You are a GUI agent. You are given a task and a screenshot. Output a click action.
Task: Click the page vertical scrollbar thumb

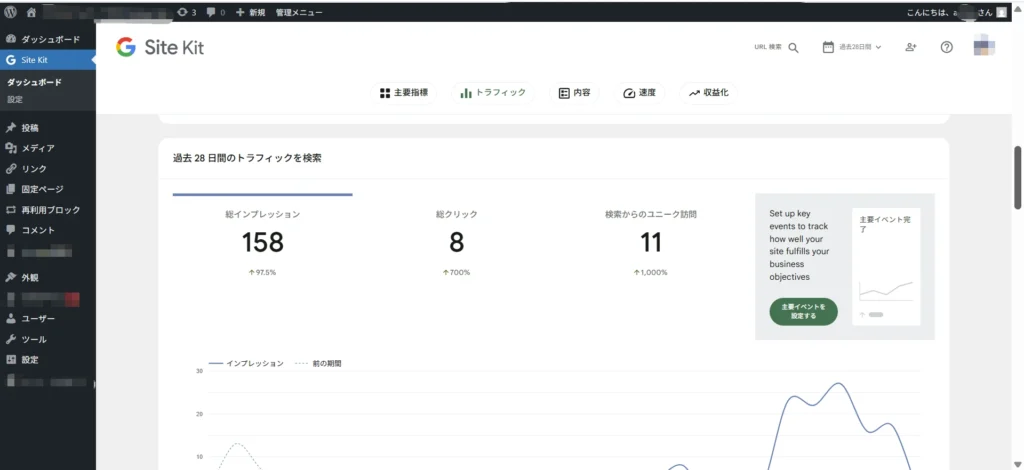point(1017,178)
